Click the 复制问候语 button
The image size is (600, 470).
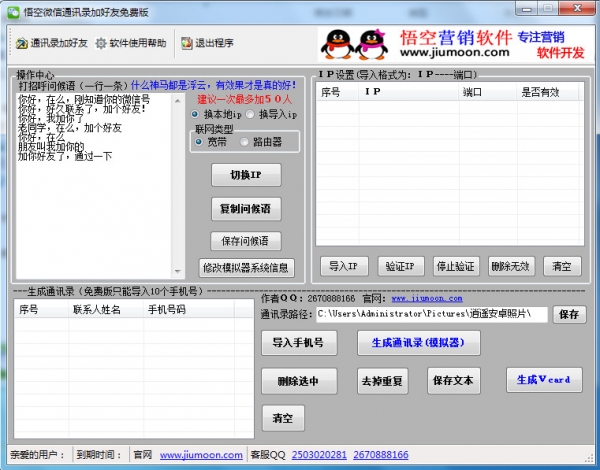pyautogui.click(x=246, y=209)
